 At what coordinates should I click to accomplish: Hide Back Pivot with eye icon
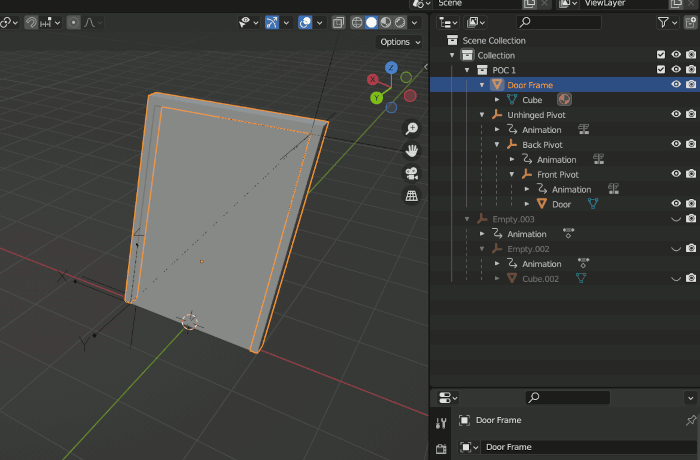(676, 144)
